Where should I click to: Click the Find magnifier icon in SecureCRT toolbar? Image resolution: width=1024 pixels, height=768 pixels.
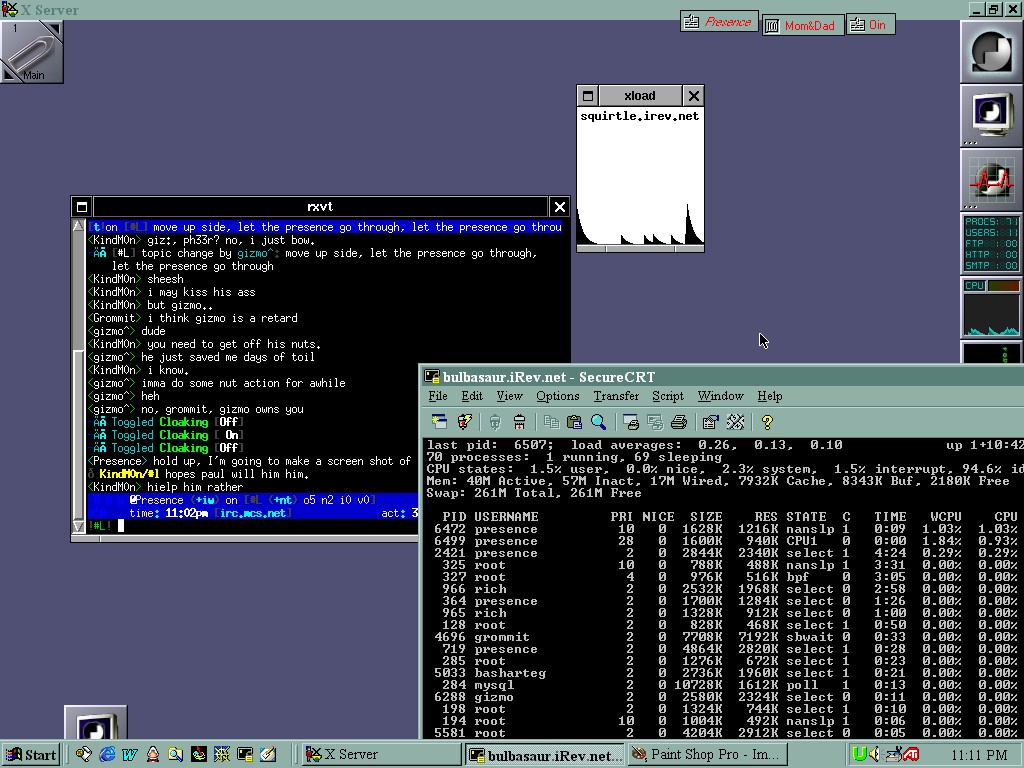pyautogui.click(x=598, y=422)
